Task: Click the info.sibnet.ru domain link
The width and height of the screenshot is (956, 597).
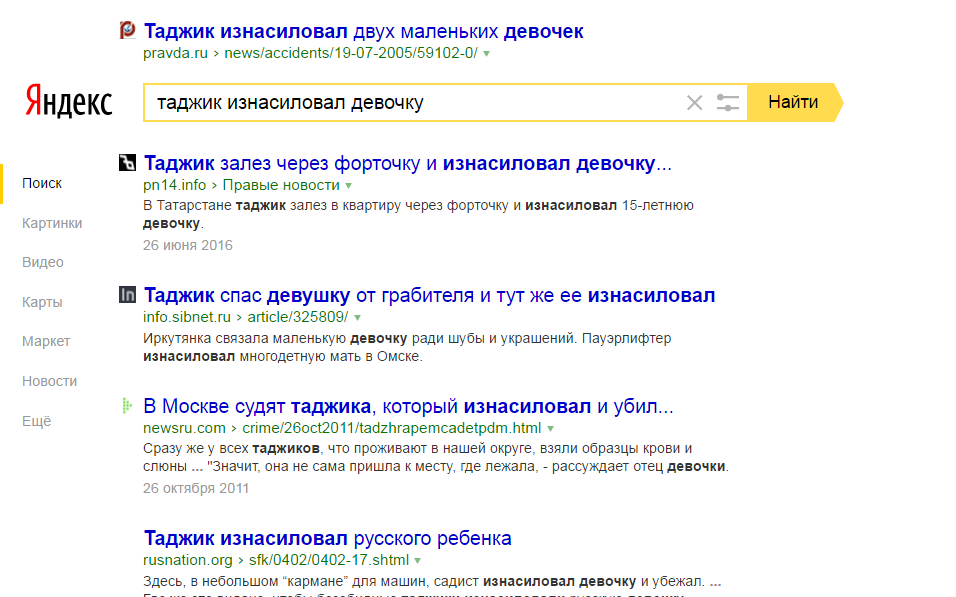Action: (187, 317)
